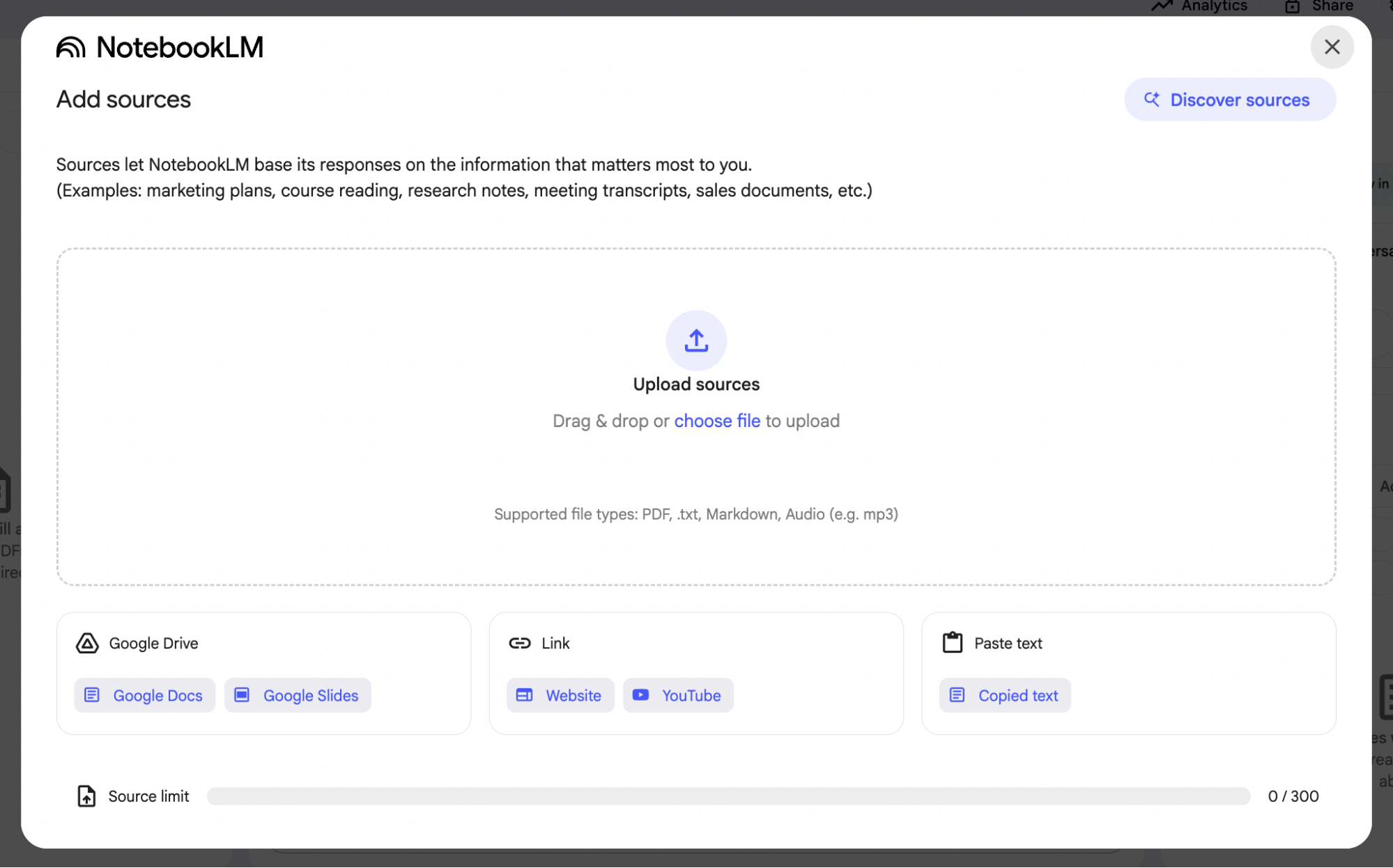Add a Google Docs source
Viewport: 1393px width, 868px height.
pos(145,695)
